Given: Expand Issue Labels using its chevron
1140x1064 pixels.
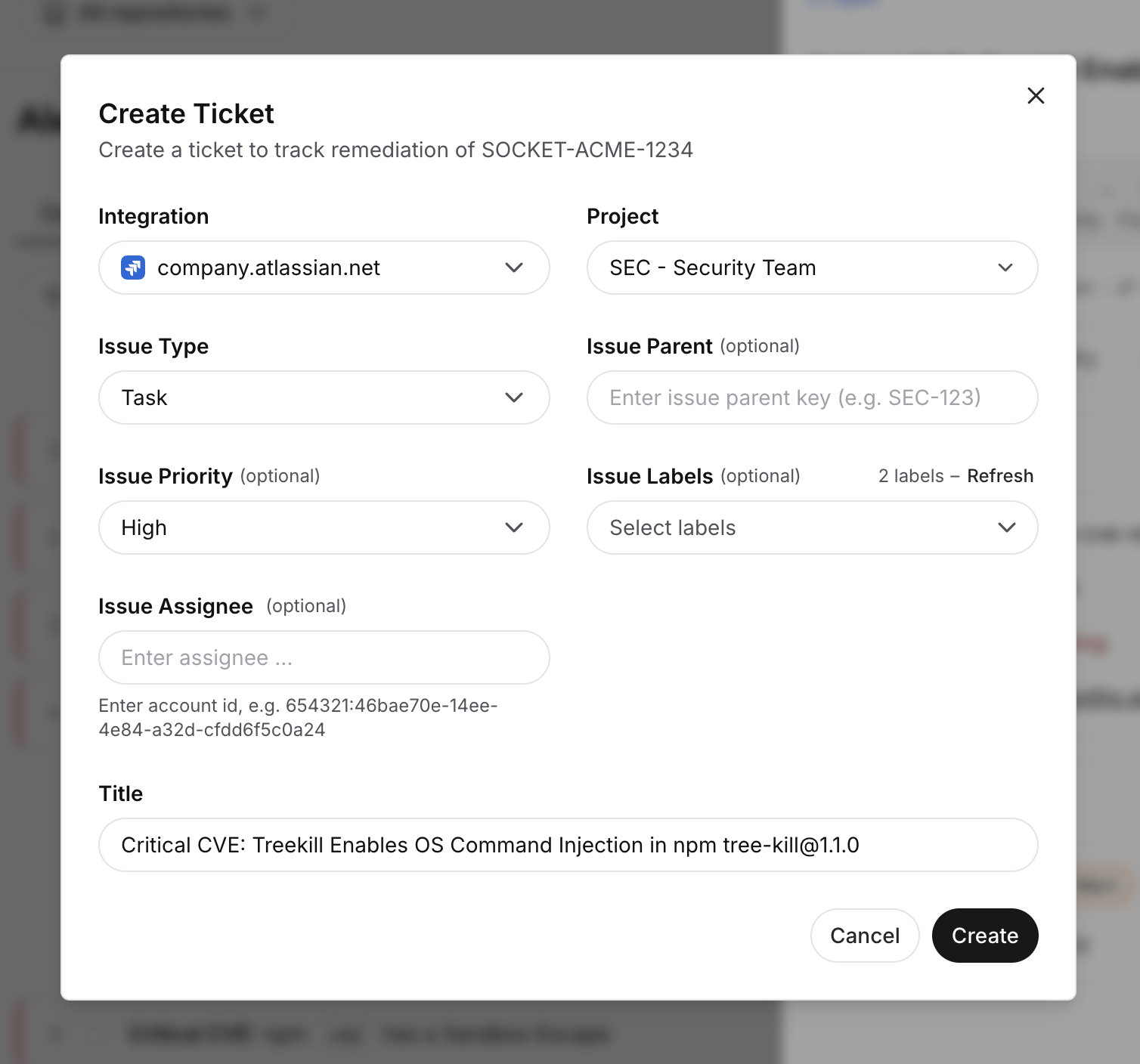Looking at the screenshot, I should click(1006, 527).
